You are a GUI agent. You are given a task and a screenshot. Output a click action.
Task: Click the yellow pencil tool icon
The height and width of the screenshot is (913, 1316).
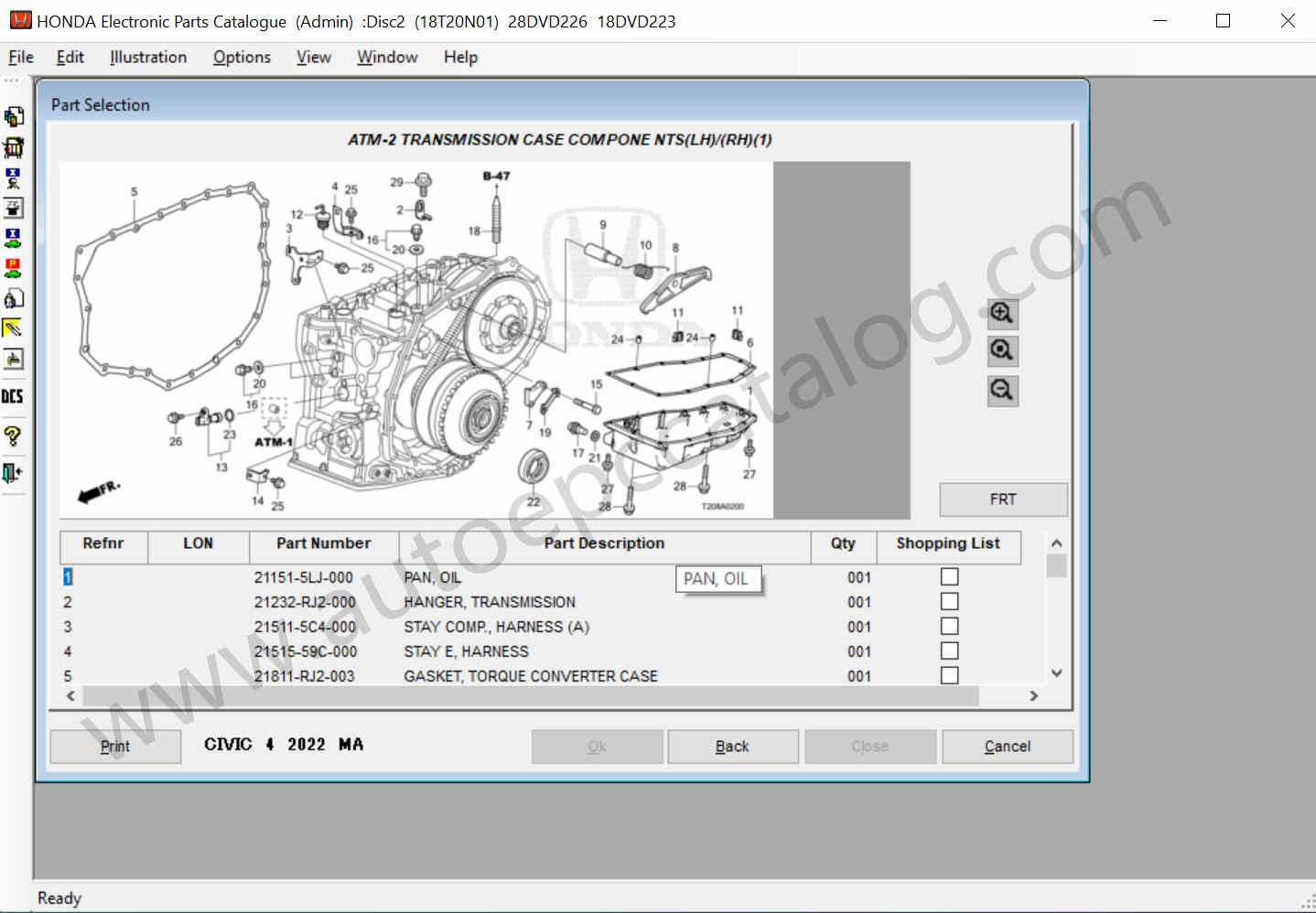[x=13, y=328]
